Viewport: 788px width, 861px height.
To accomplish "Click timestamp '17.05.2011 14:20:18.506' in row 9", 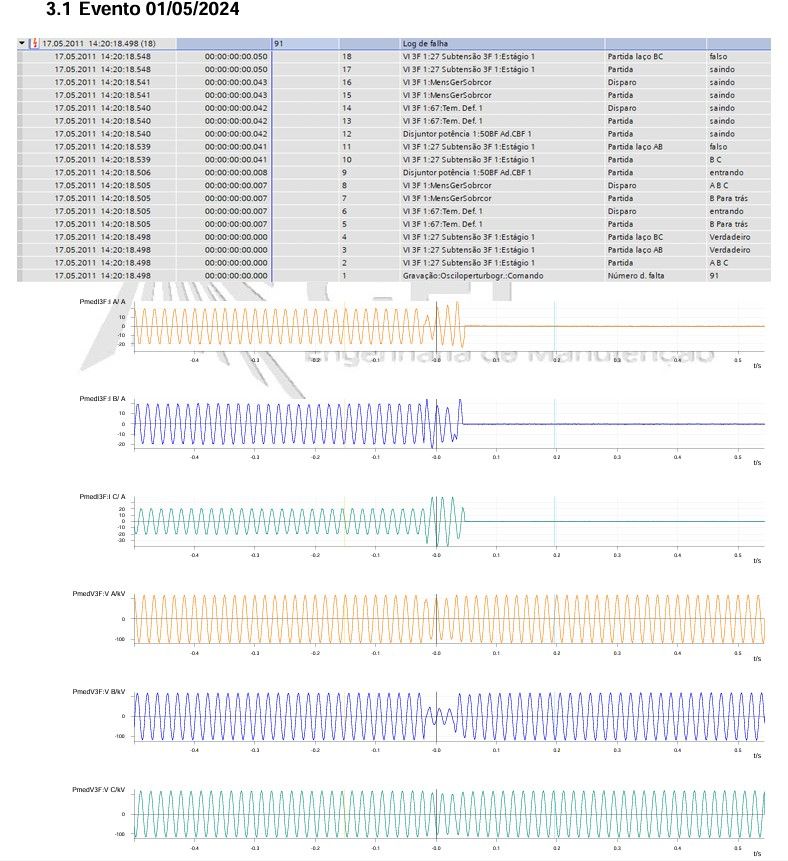I will point(102,172).
